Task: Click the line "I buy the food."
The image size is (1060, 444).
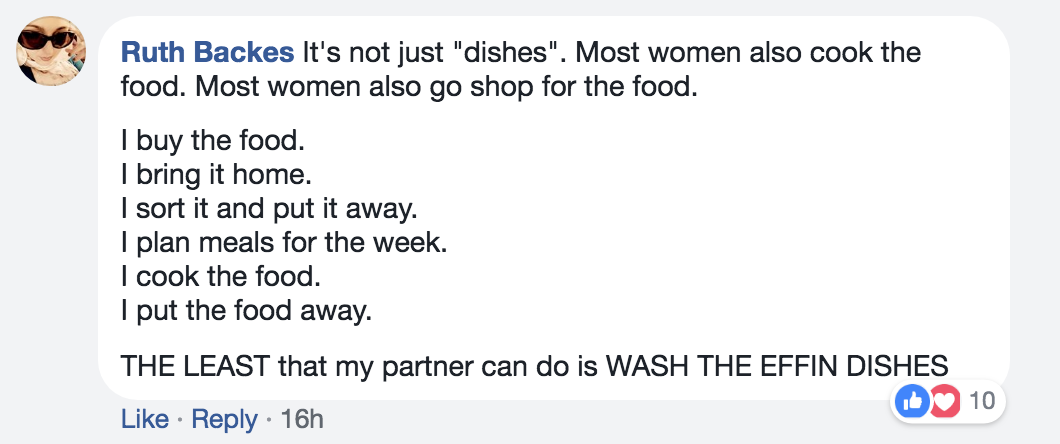Action: click(210, 141)
